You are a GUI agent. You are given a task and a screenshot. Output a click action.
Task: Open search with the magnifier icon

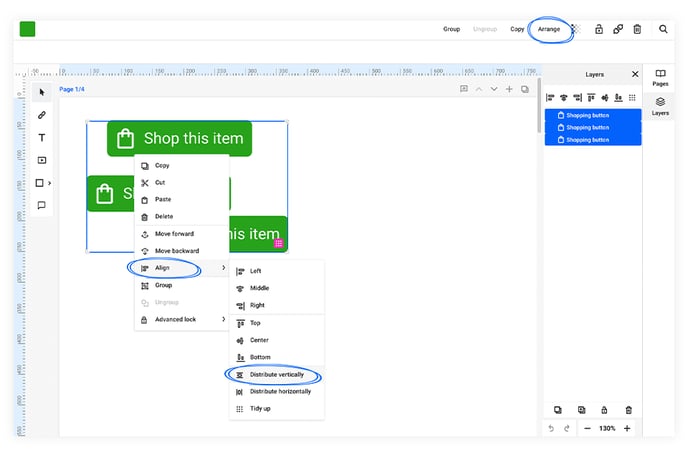(663, 29)
